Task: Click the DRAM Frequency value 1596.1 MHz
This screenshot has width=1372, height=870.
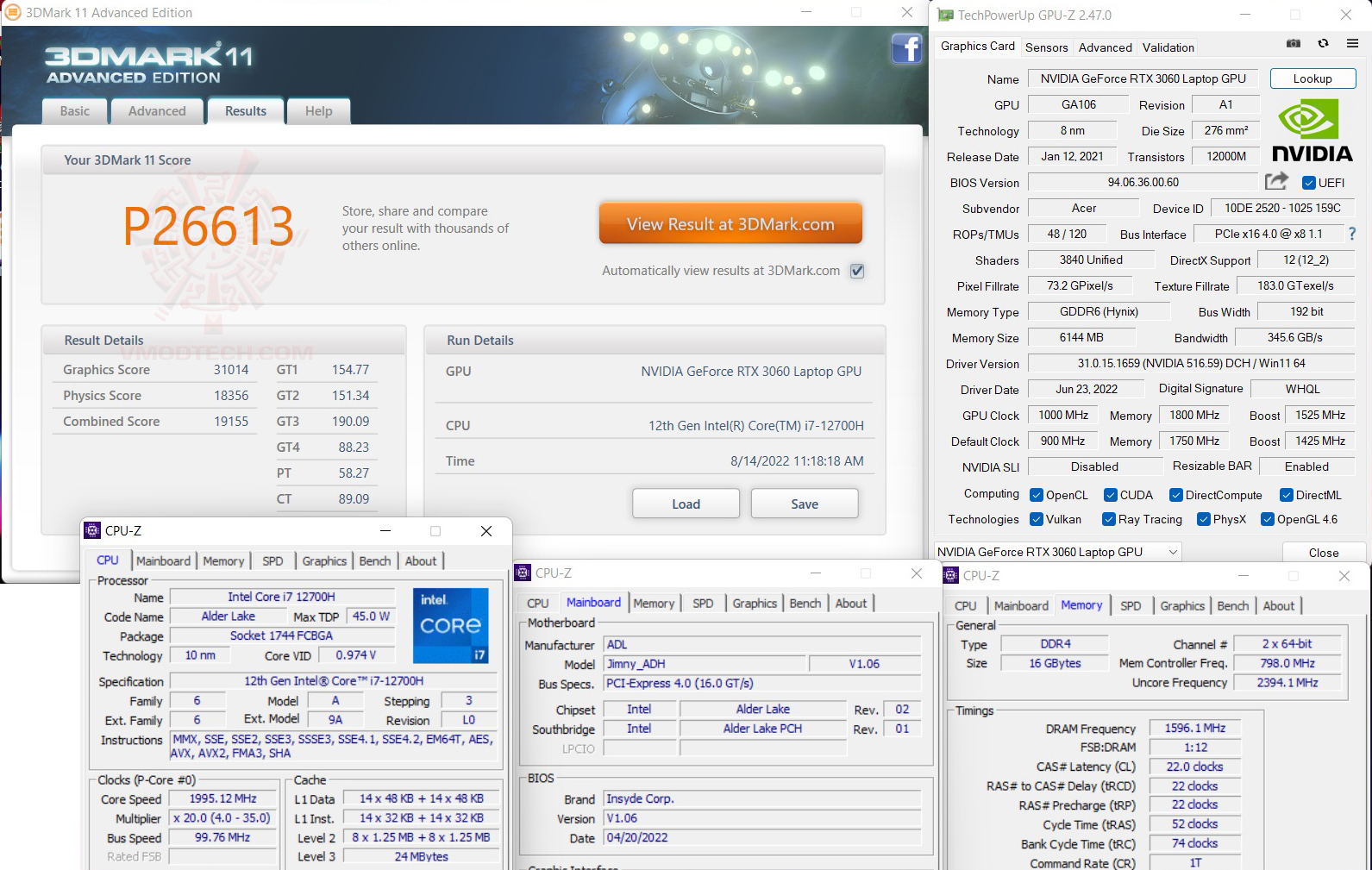Action: [1195, 729]
